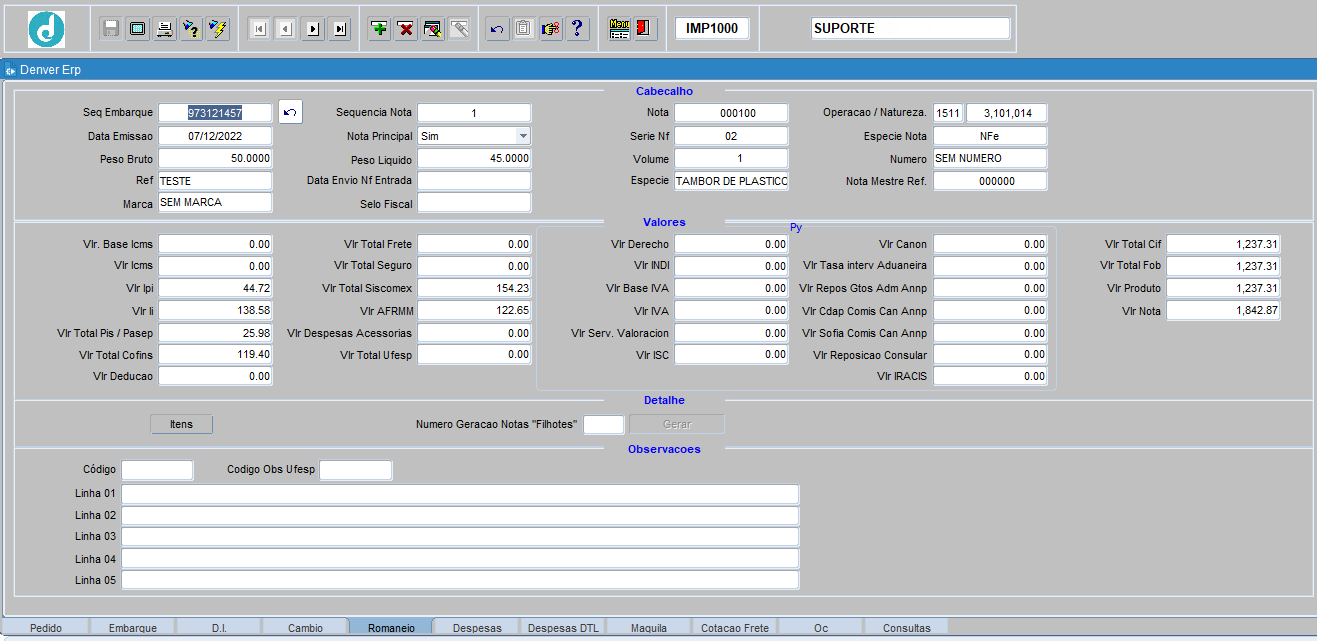Image resolution: width=1317 pixels, height=641 pixels.
Task: Open help with the question mark icon
Action: point(578,29)
